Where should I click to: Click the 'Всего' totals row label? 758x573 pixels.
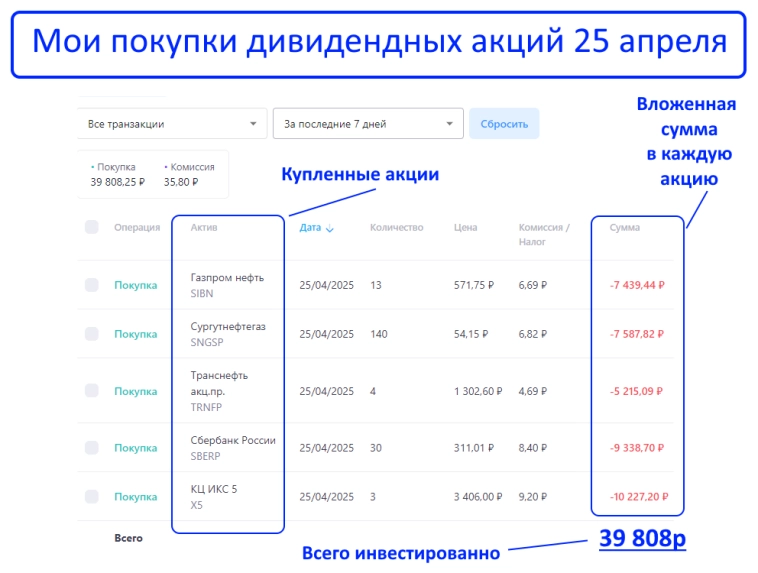128,538
